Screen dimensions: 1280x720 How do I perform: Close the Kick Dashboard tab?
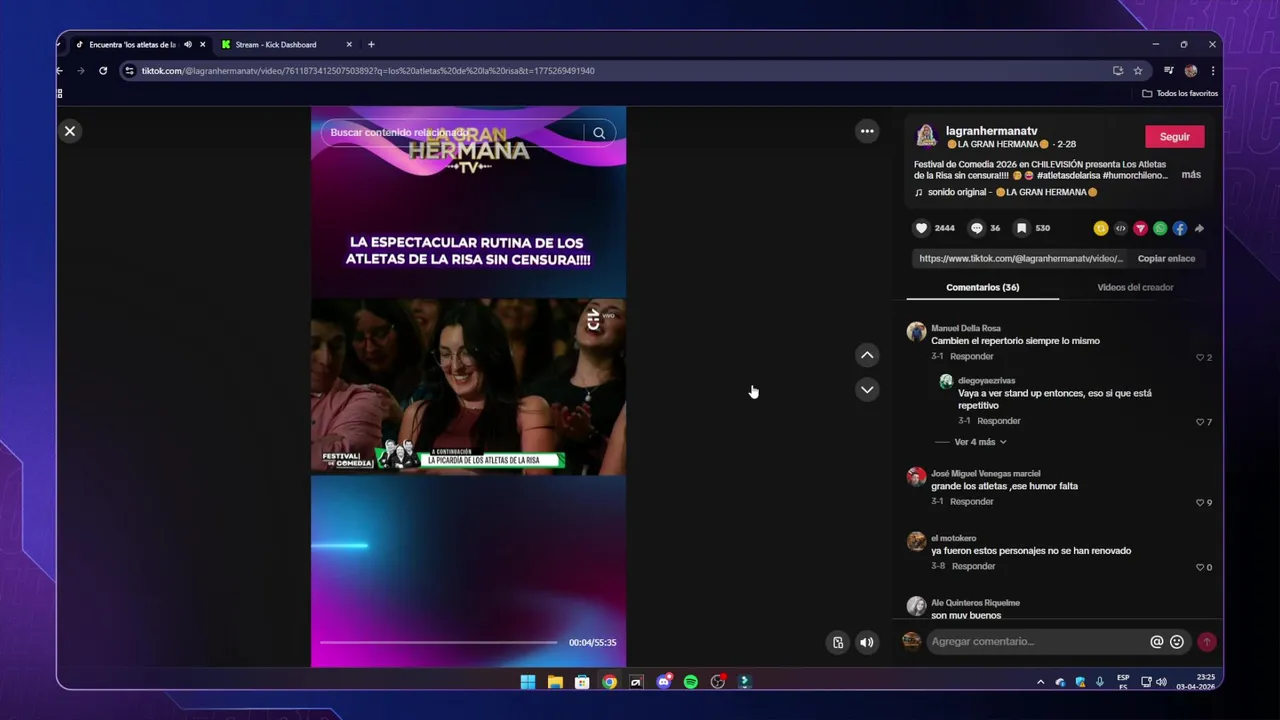point(349,44)
